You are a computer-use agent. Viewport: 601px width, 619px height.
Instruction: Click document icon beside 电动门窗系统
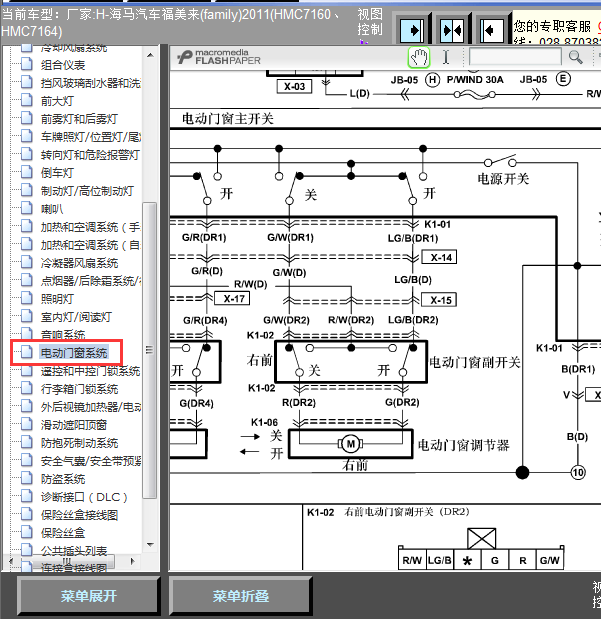tap(26, 352)
